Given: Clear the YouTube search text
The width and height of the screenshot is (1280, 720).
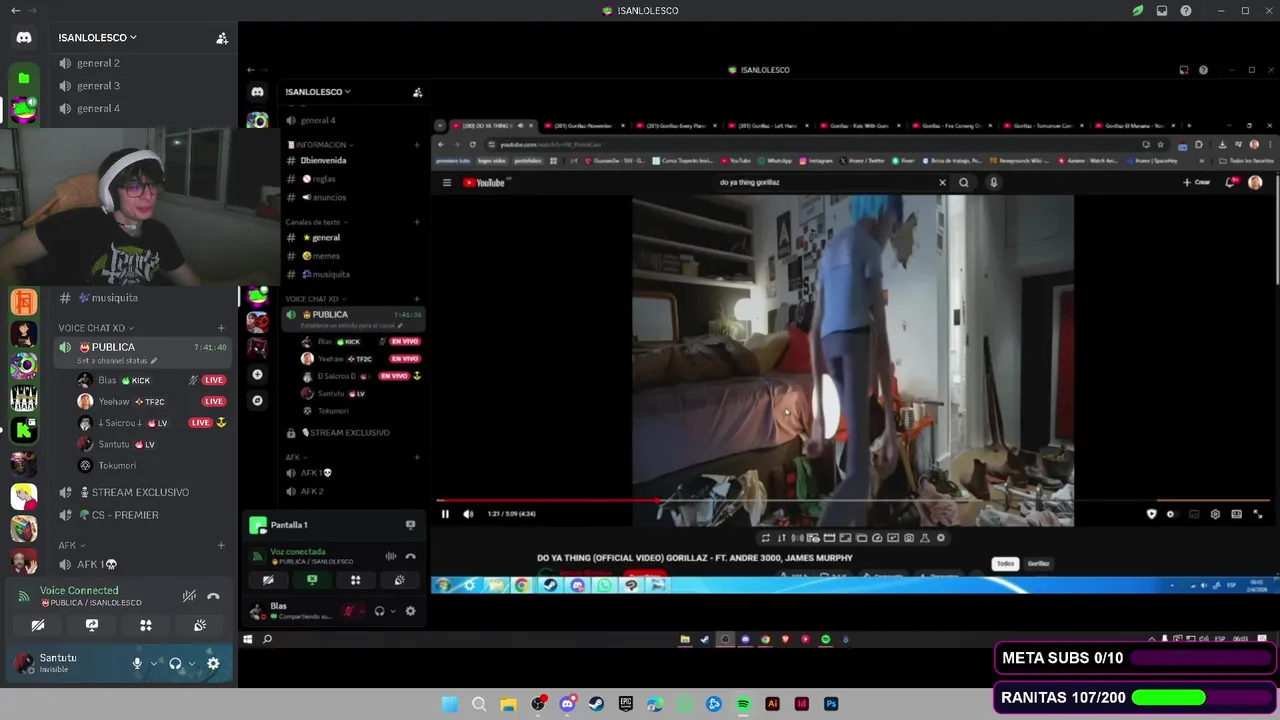Looking at the screenshot, I should point(942,183).
